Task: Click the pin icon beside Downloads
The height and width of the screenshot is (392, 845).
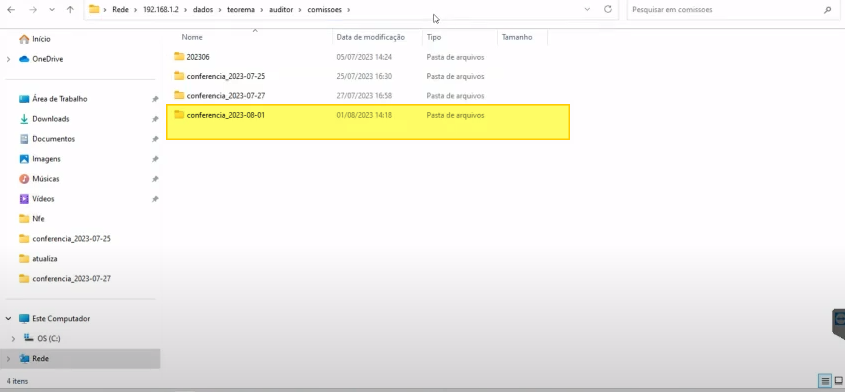Action: click(155, 119)
